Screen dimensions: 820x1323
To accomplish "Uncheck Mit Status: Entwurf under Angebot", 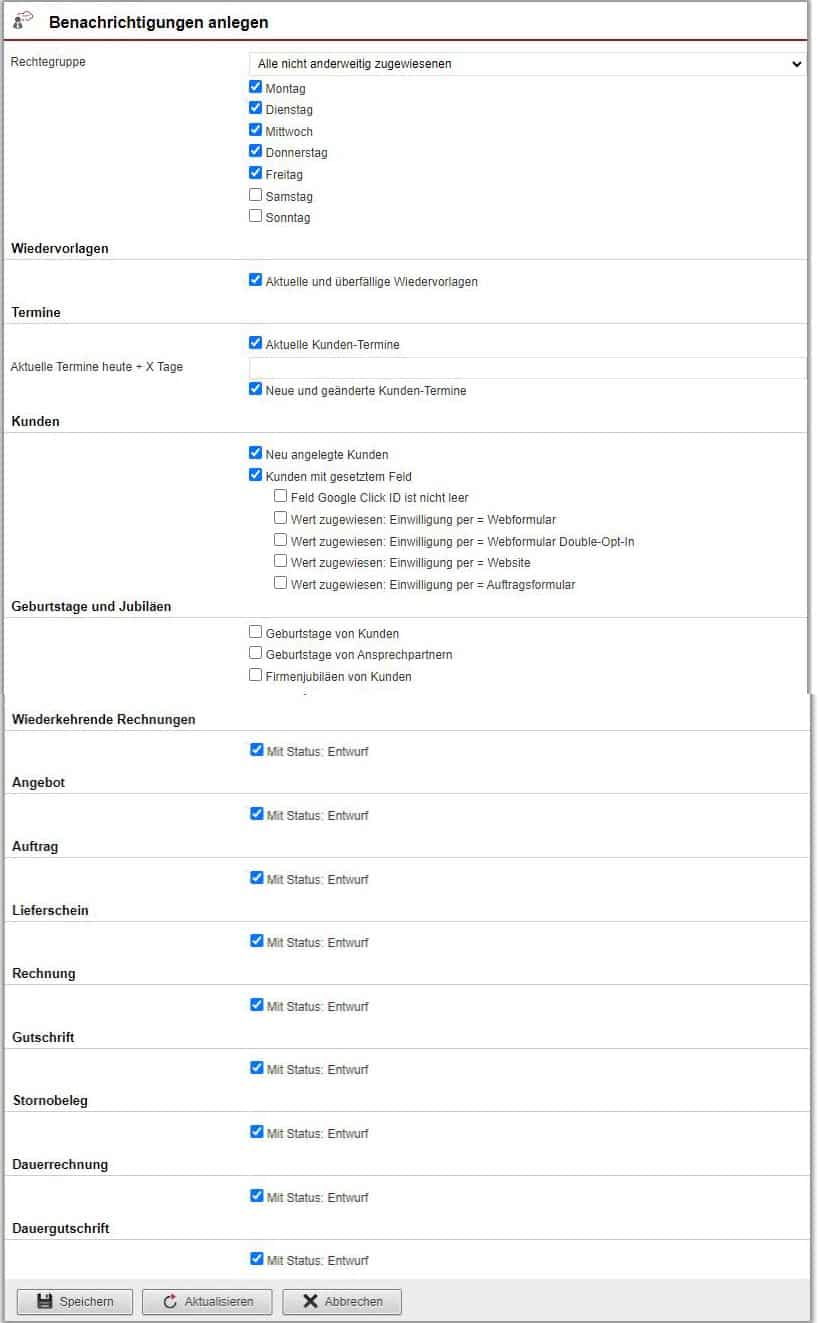I will [x=257, y=815].
